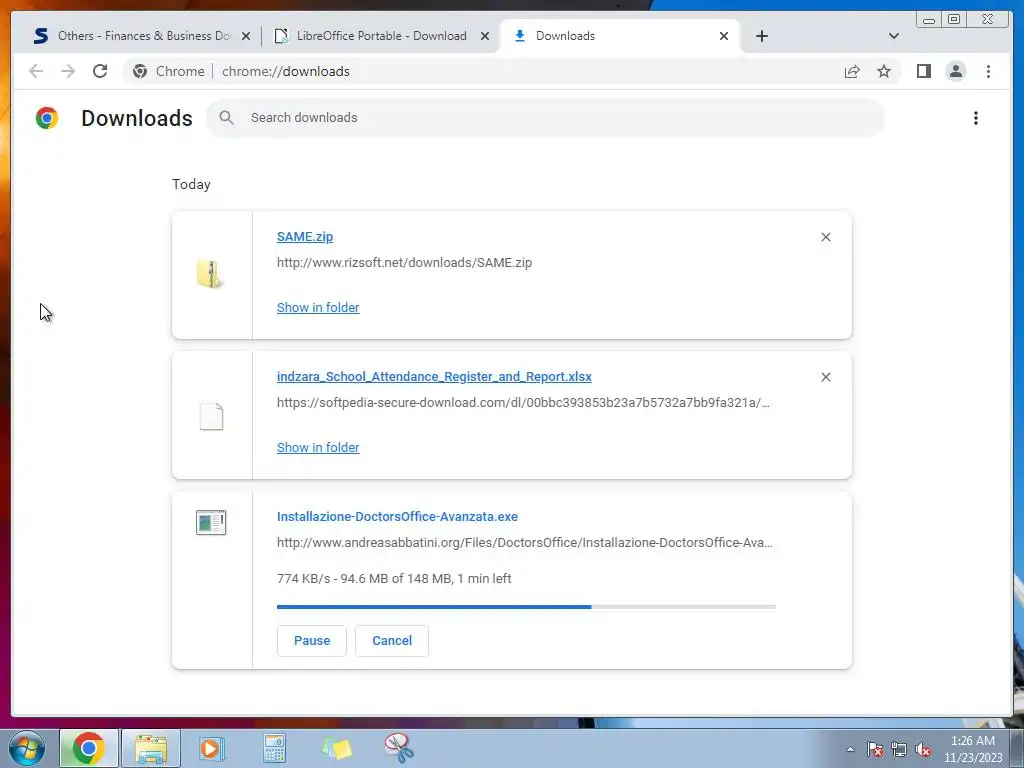Click the browser forward arrow
Screen dimensions: 1024x768
(68, 71)
